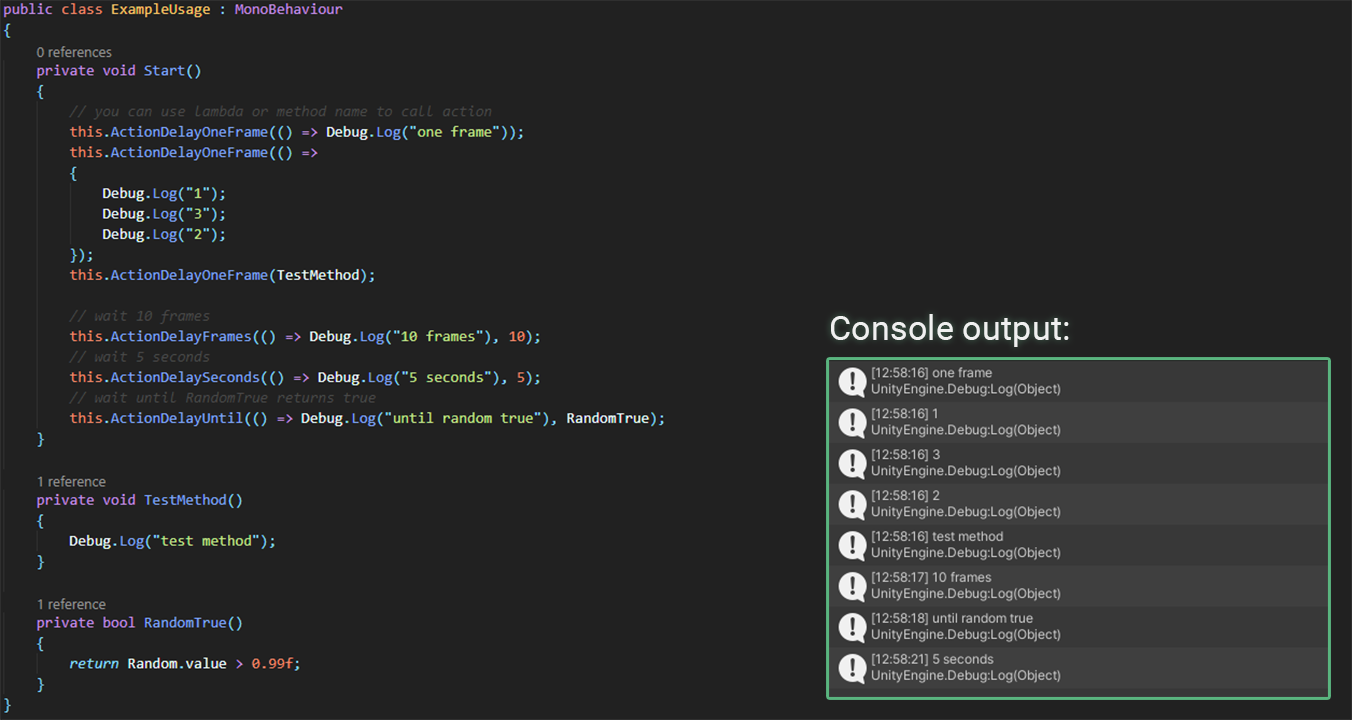Click the Debug.Log("3") line
This screenshot has width=1352, height=720.
(x=165, y=214)
